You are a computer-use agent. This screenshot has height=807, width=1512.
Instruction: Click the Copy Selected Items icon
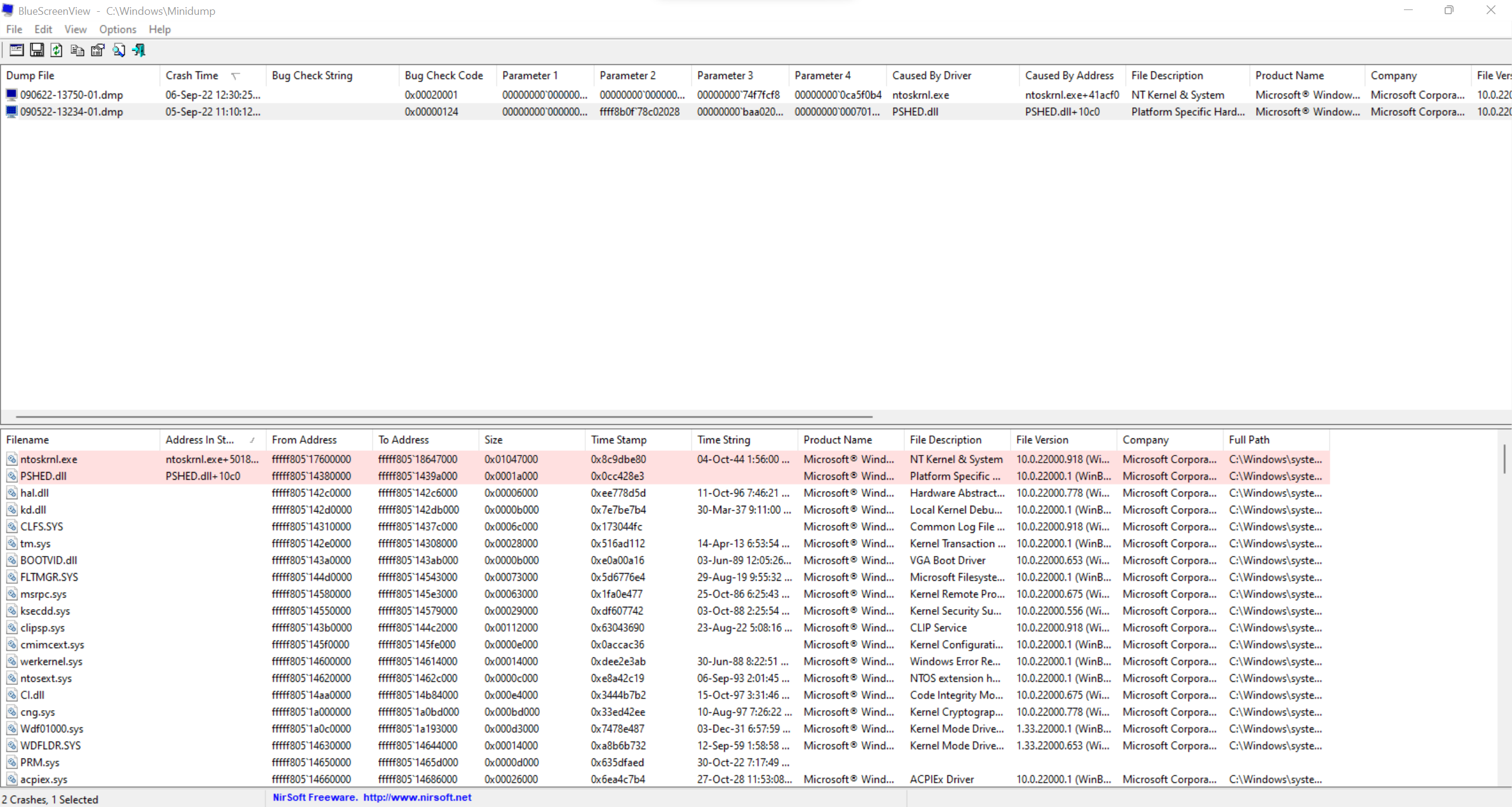click(x=77, y=50)
